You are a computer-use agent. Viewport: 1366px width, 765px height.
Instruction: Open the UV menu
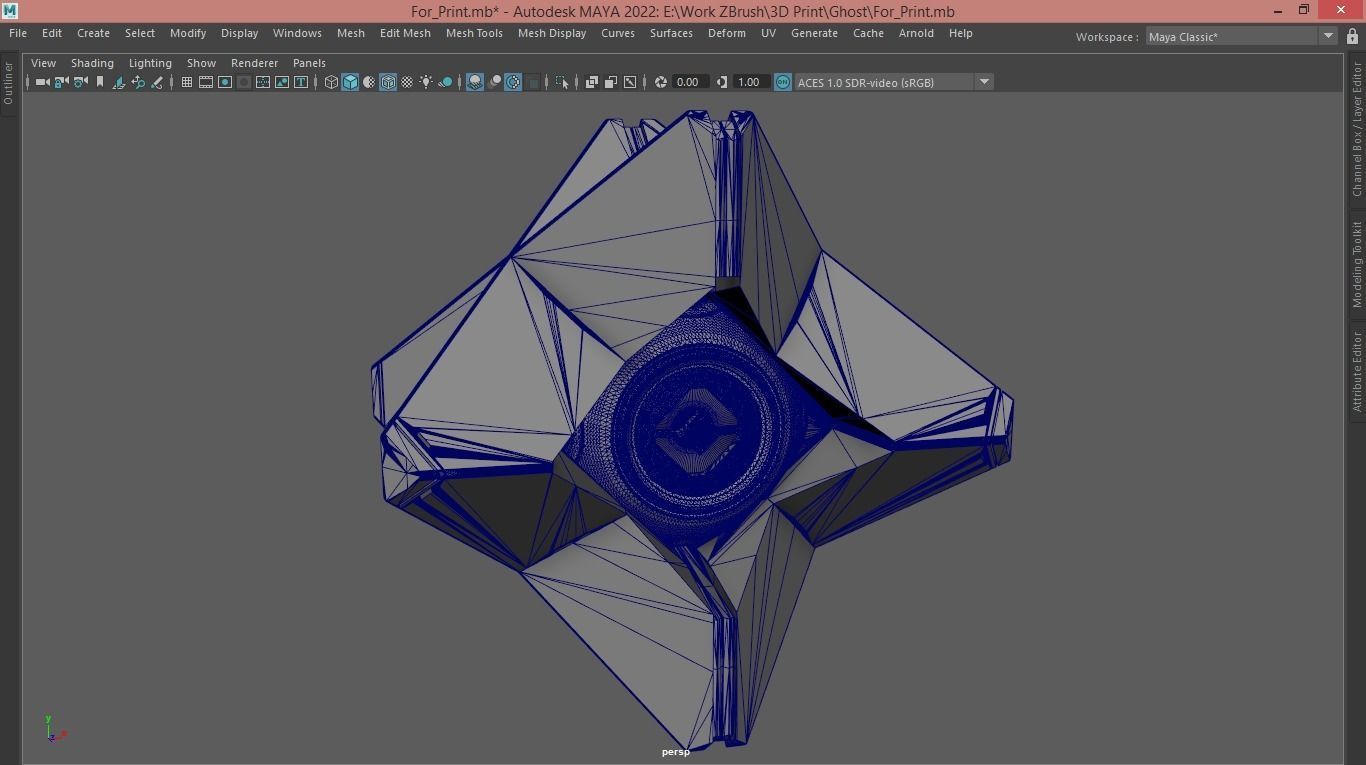[x=768, y=33]
